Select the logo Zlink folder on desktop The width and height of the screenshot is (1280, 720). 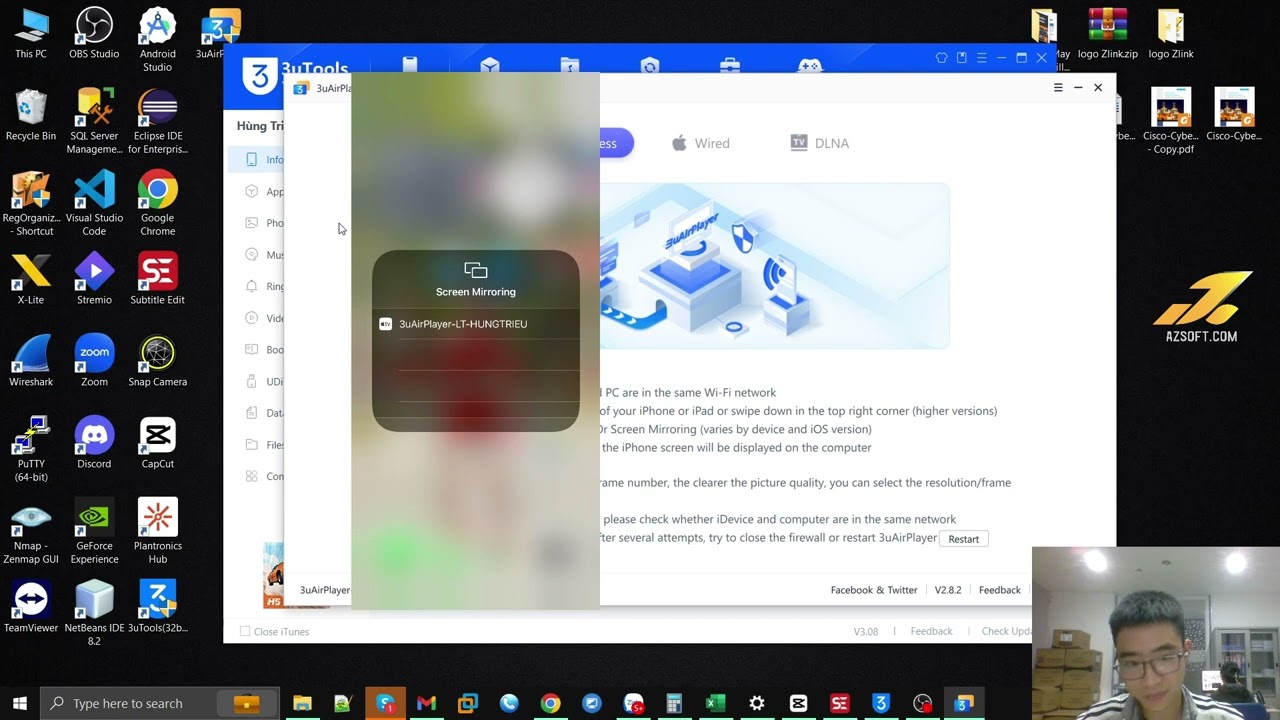pyautogui.click(x=1171, y=33)
